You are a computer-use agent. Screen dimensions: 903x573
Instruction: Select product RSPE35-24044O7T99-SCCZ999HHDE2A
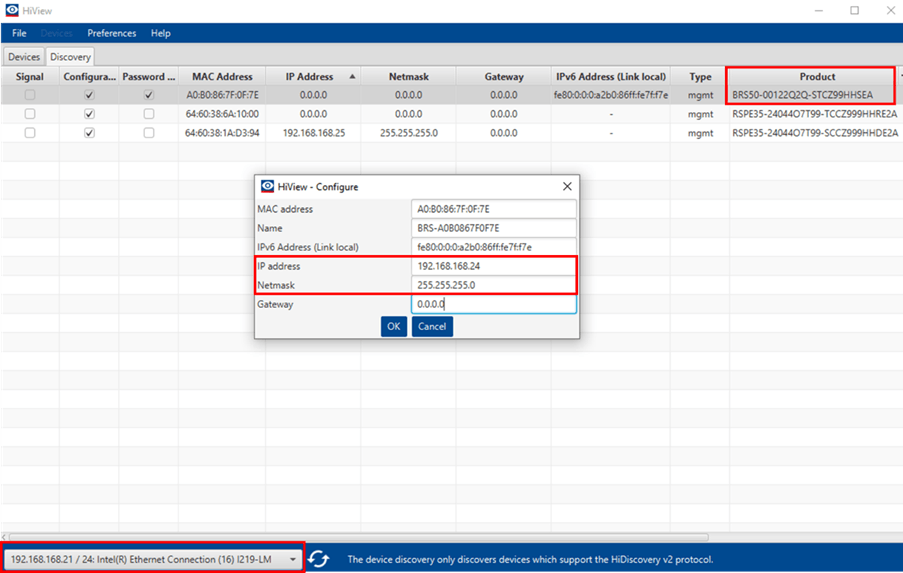pos(815,133)
